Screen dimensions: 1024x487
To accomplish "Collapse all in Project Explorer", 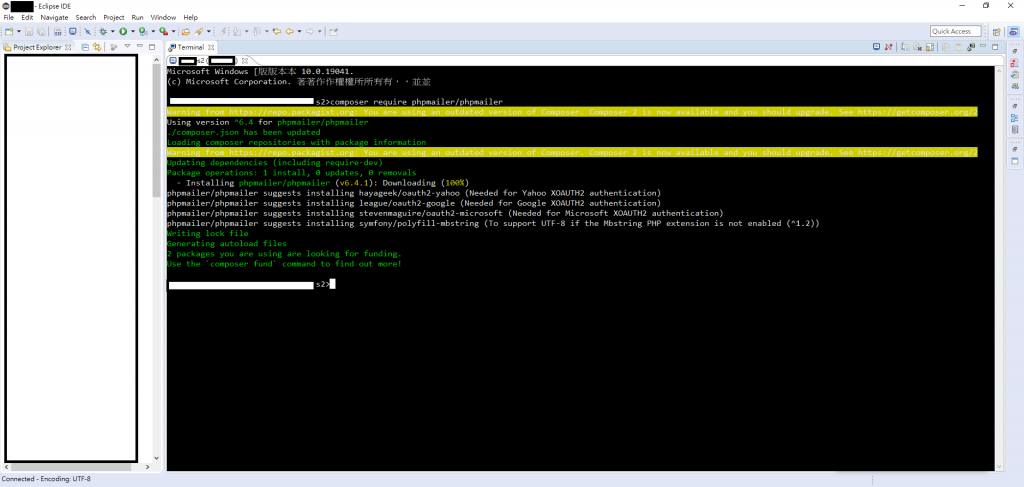I will [85, 47].
